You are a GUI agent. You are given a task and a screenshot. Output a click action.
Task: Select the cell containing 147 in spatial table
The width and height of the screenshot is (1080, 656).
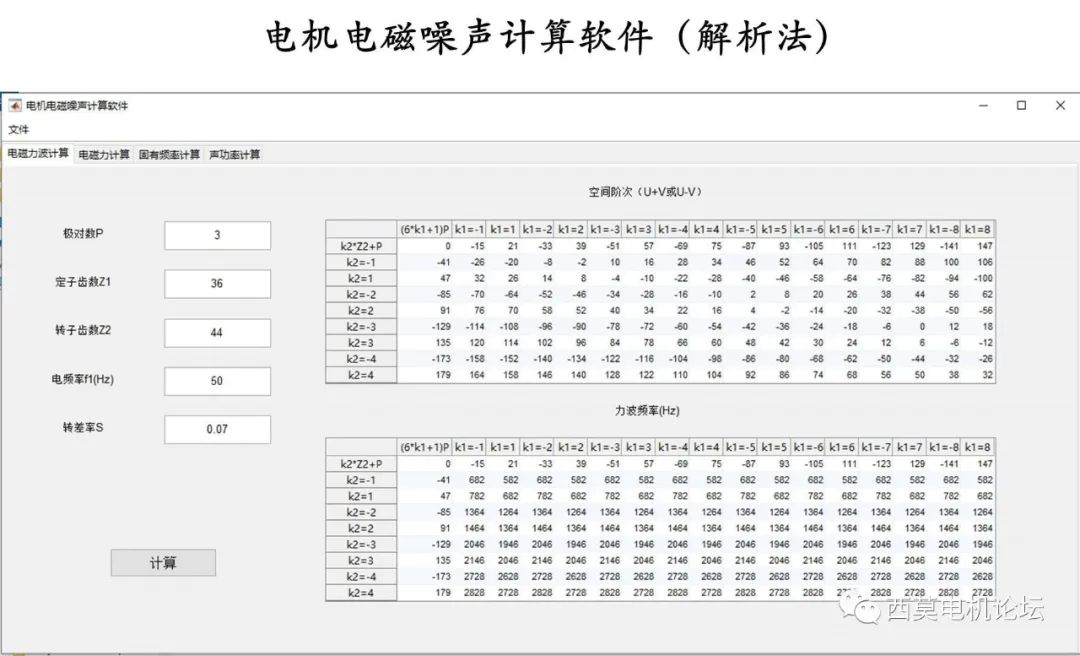(x=984, y=243)
